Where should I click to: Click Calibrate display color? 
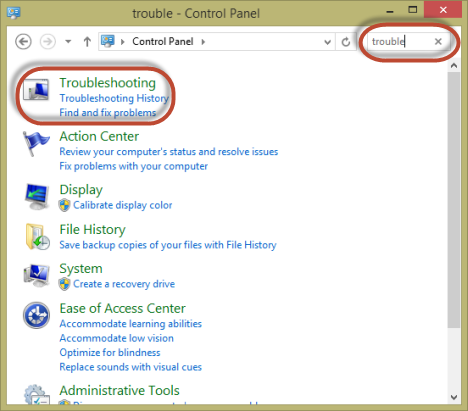pyautogui.click(x=123, y=205)
